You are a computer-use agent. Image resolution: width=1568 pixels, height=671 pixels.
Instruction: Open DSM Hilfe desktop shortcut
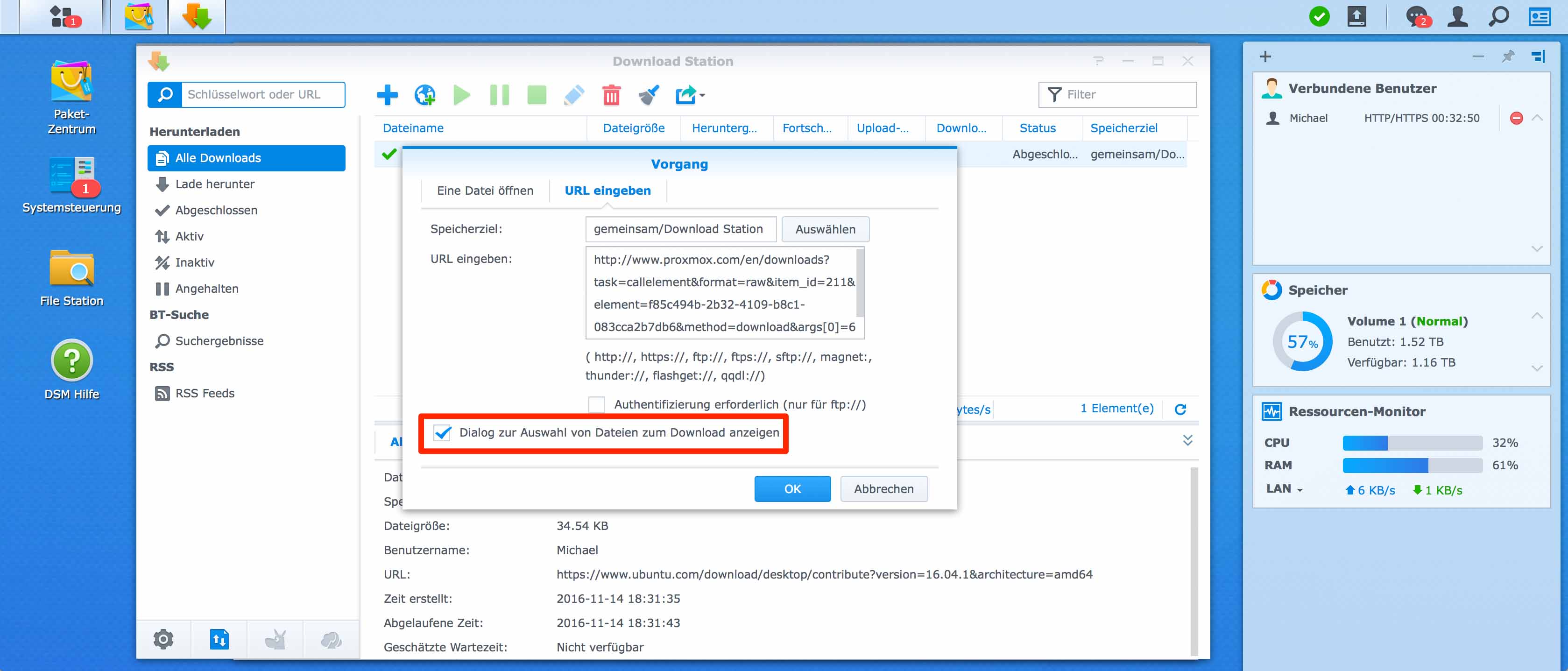pyautogui.click(x=71, y=370)
